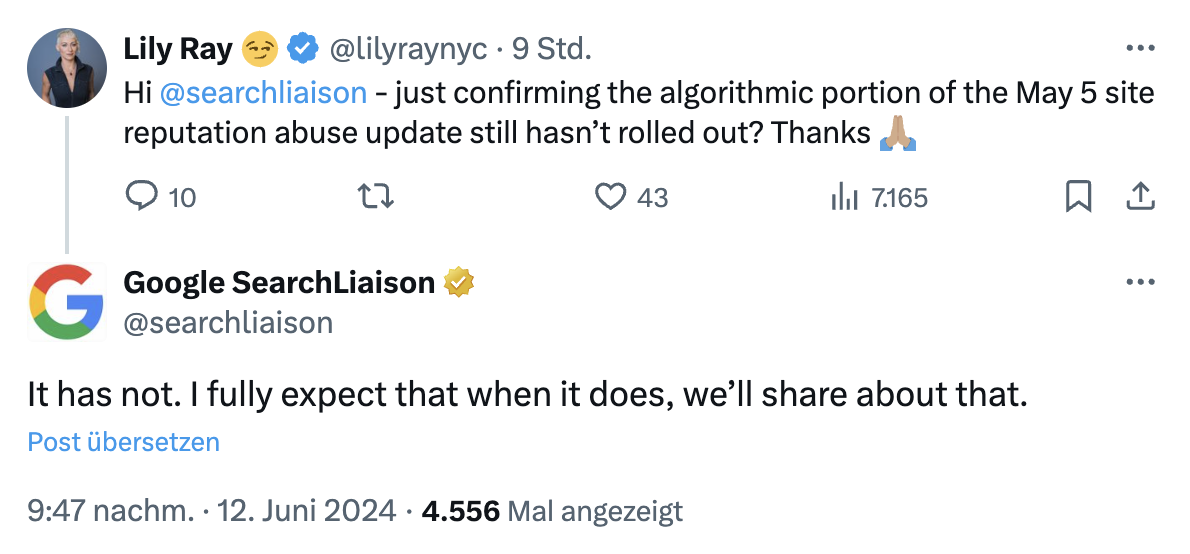The image size is (1190, 554).
Task: Open more options on Google SearchLiaison's reply
Action: 1140,283
